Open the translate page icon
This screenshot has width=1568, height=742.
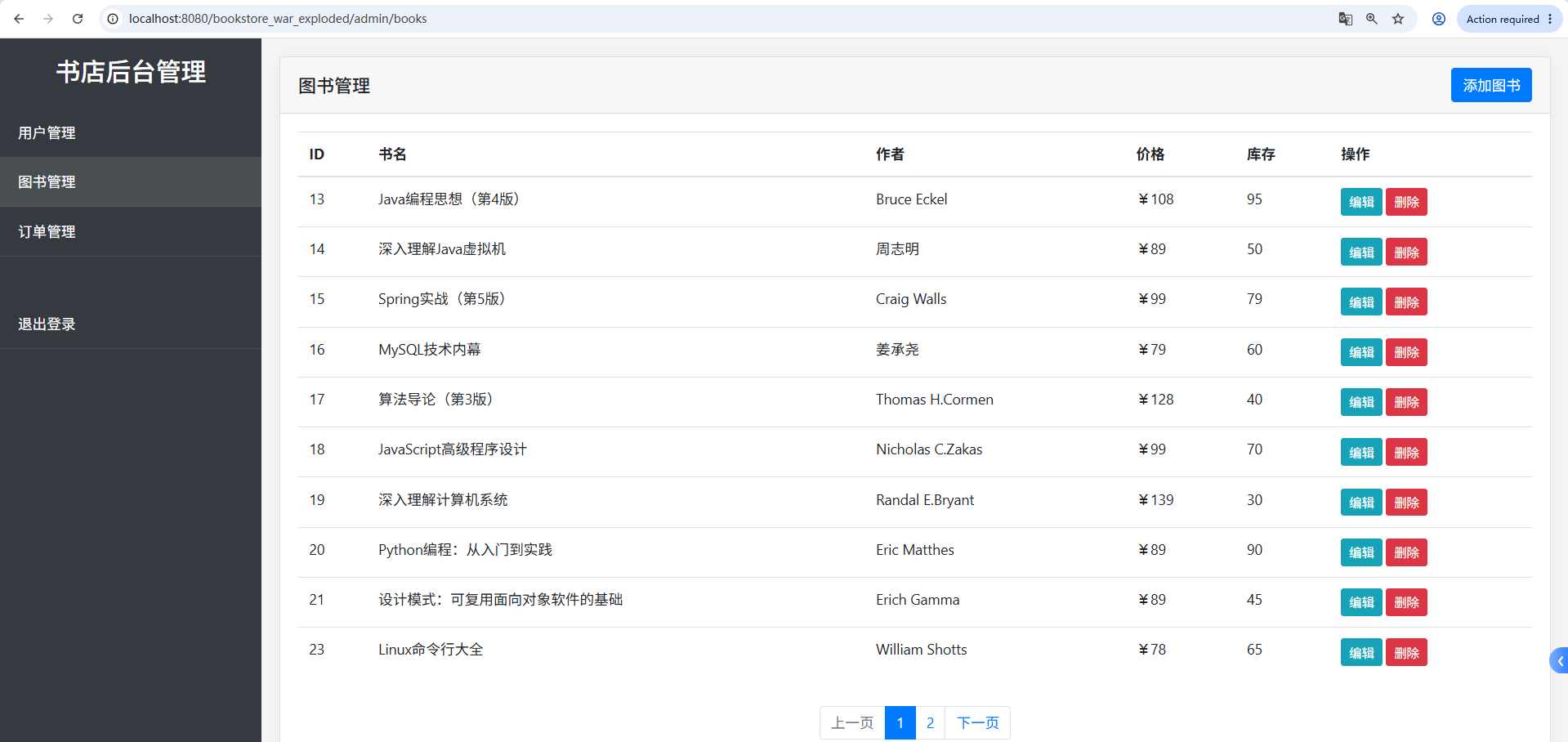coord(1345,19)
